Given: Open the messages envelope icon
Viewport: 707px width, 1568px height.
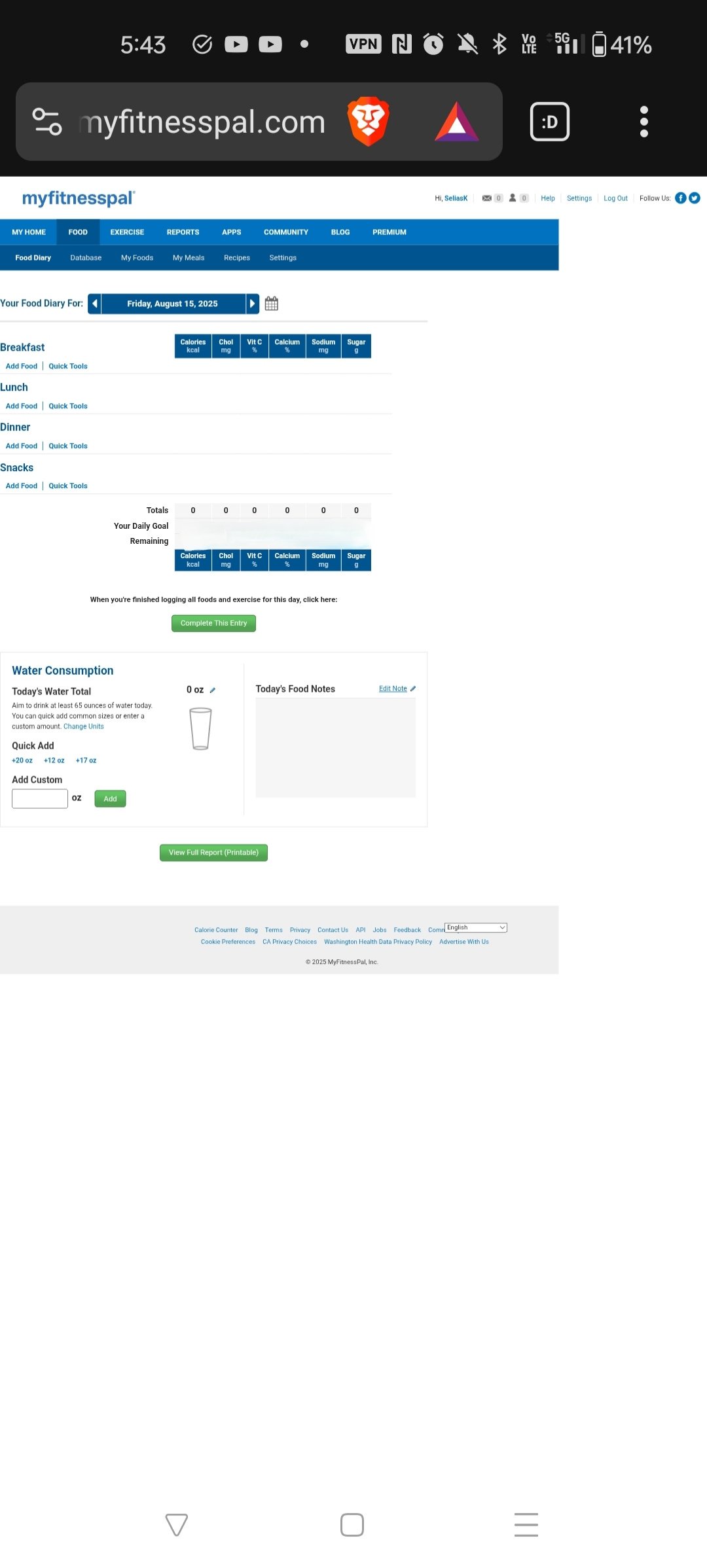Looking at the screenshot, I should point(487,198).
